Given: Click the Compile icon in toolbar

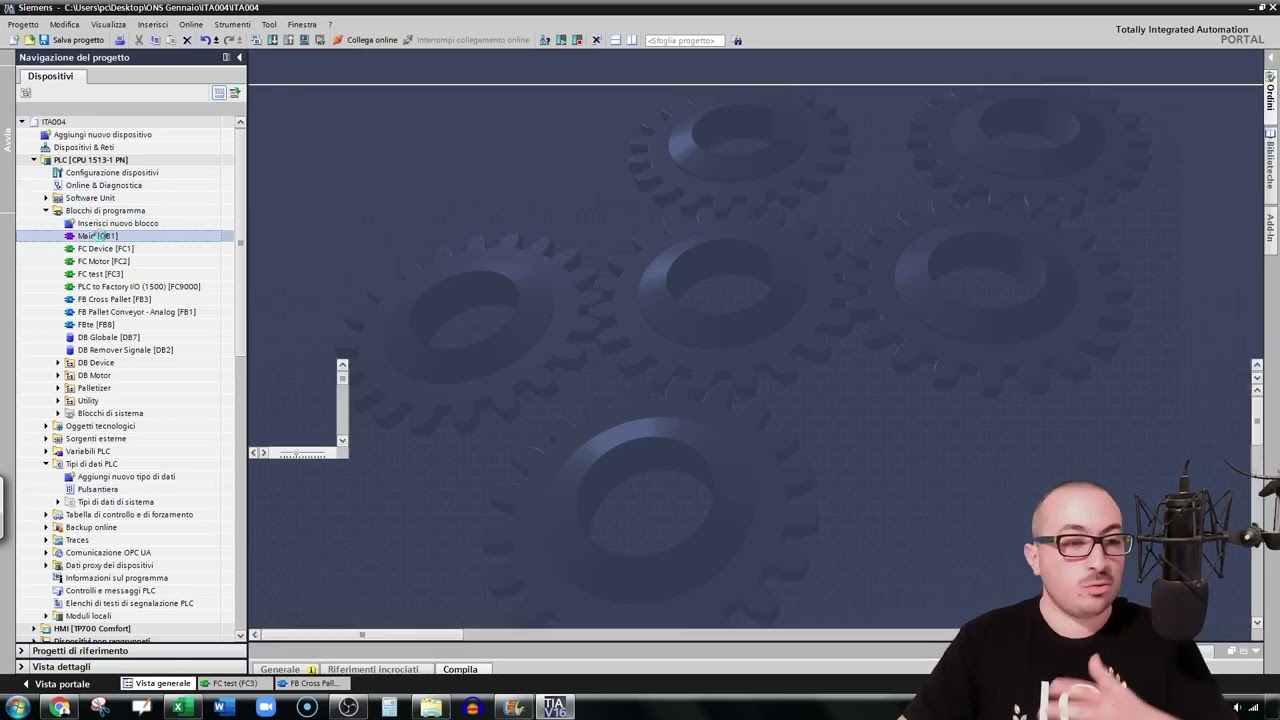Looking at the screenshot, I should [256, 40].
